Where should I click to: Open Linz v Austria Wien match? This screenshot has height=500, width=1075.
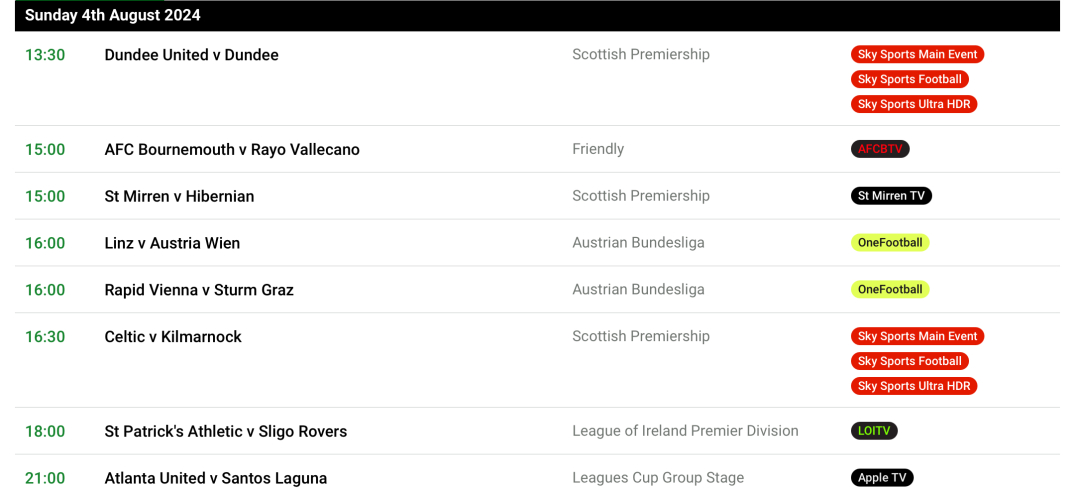[x=172, y=243]
